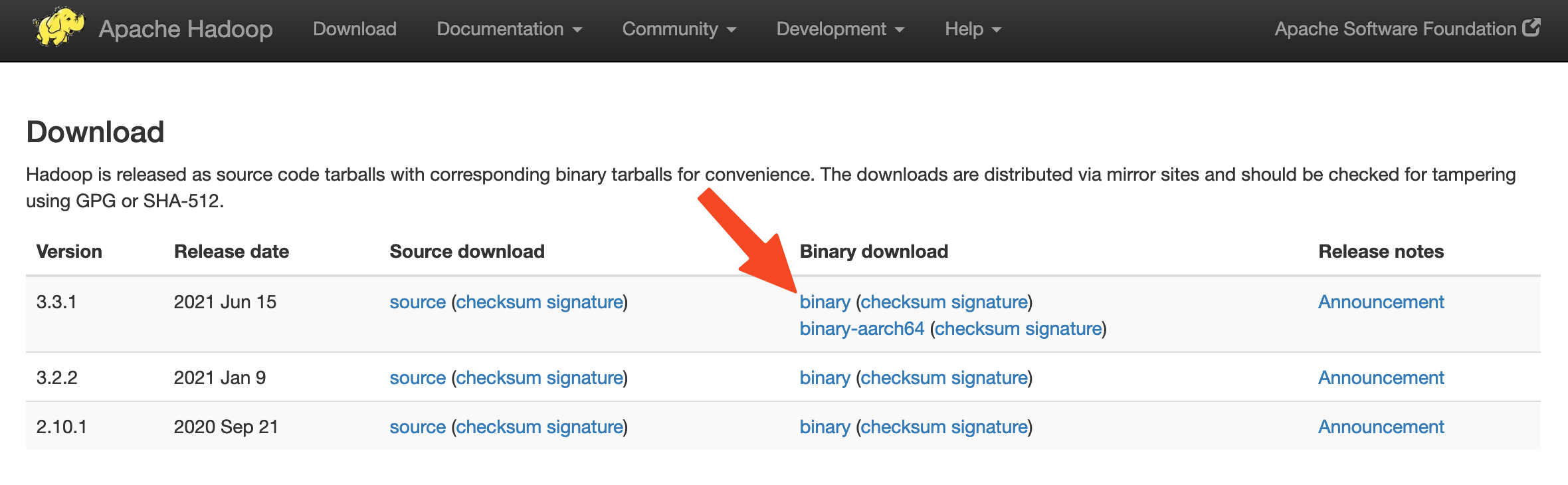Open the 2.10.1 source signature
Image resolution: width=1568 pixels, height=485 pixels.
tap(585, 427)
